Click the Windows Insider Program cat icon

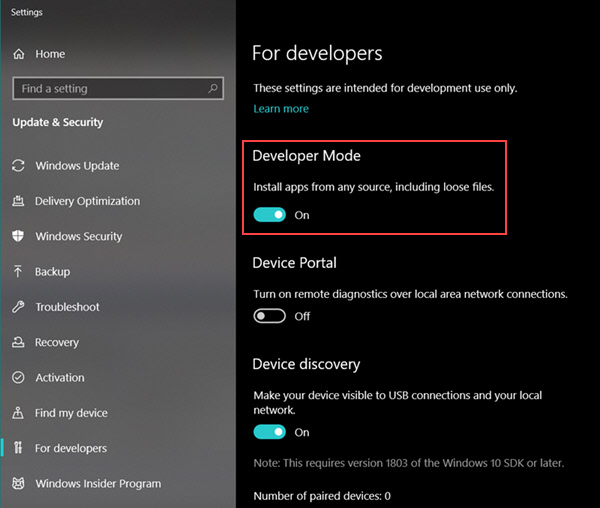pyautogui.click(x=18, y=483)
